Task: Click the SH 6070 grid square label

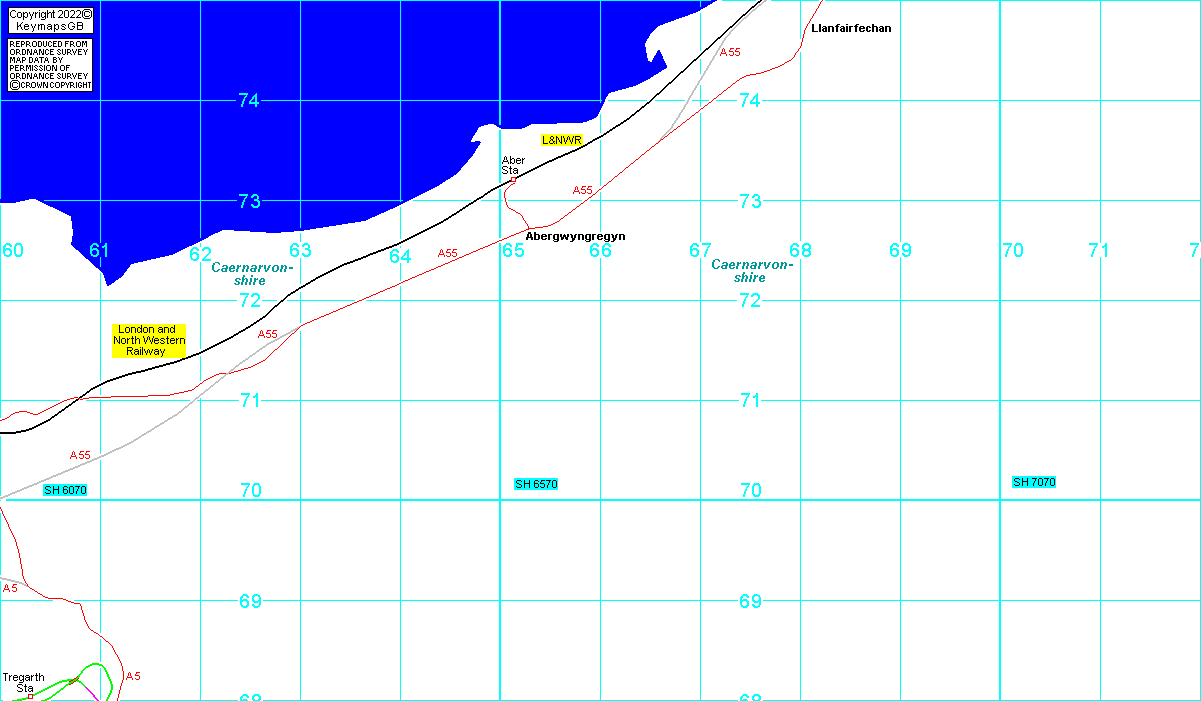Action: point(65,490)
